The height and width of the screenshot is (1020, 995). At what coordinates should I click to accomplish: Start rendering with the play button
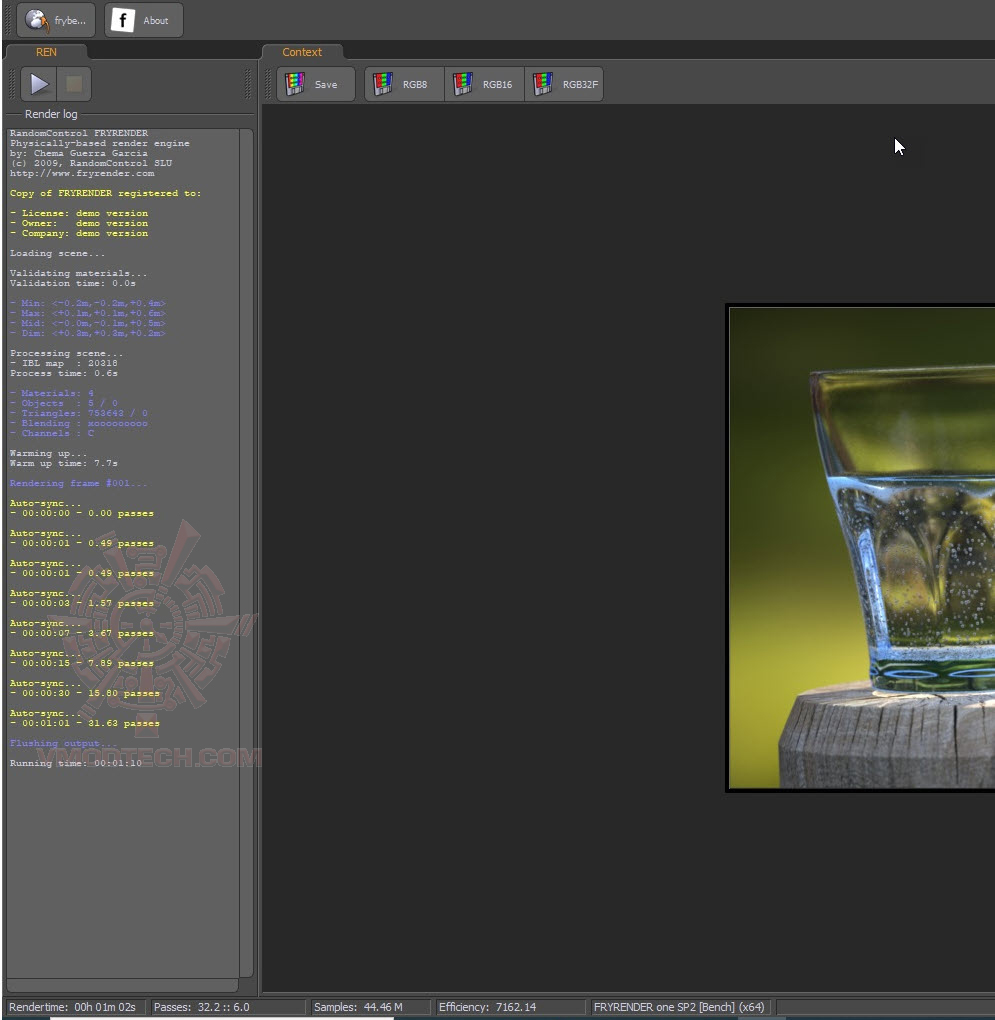point(38,84)
